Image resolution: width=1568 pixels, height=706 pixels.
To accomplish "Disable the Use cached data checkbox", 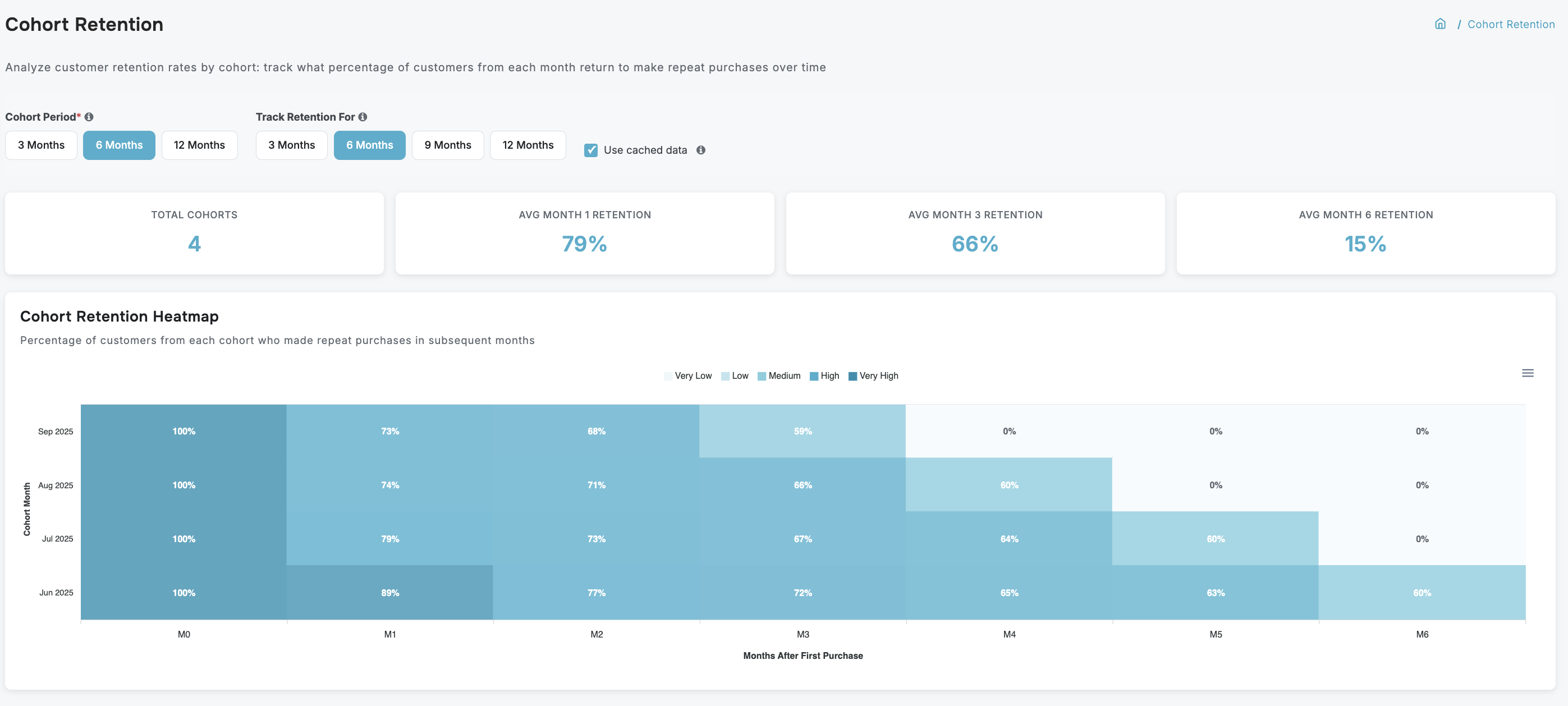I will 590,150.
